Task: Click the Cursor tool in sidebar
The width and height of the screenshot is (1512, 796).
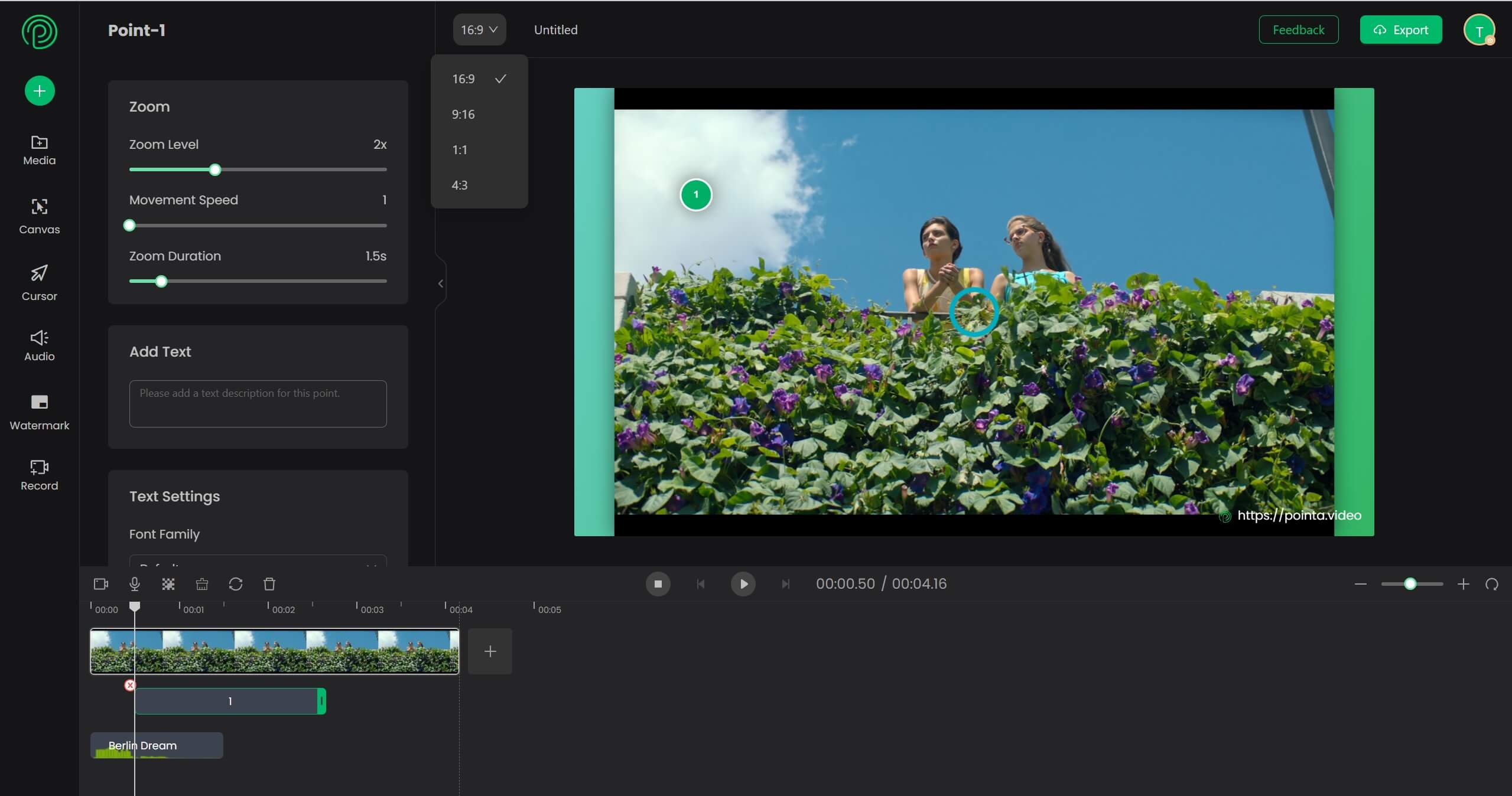Action: 39,282
